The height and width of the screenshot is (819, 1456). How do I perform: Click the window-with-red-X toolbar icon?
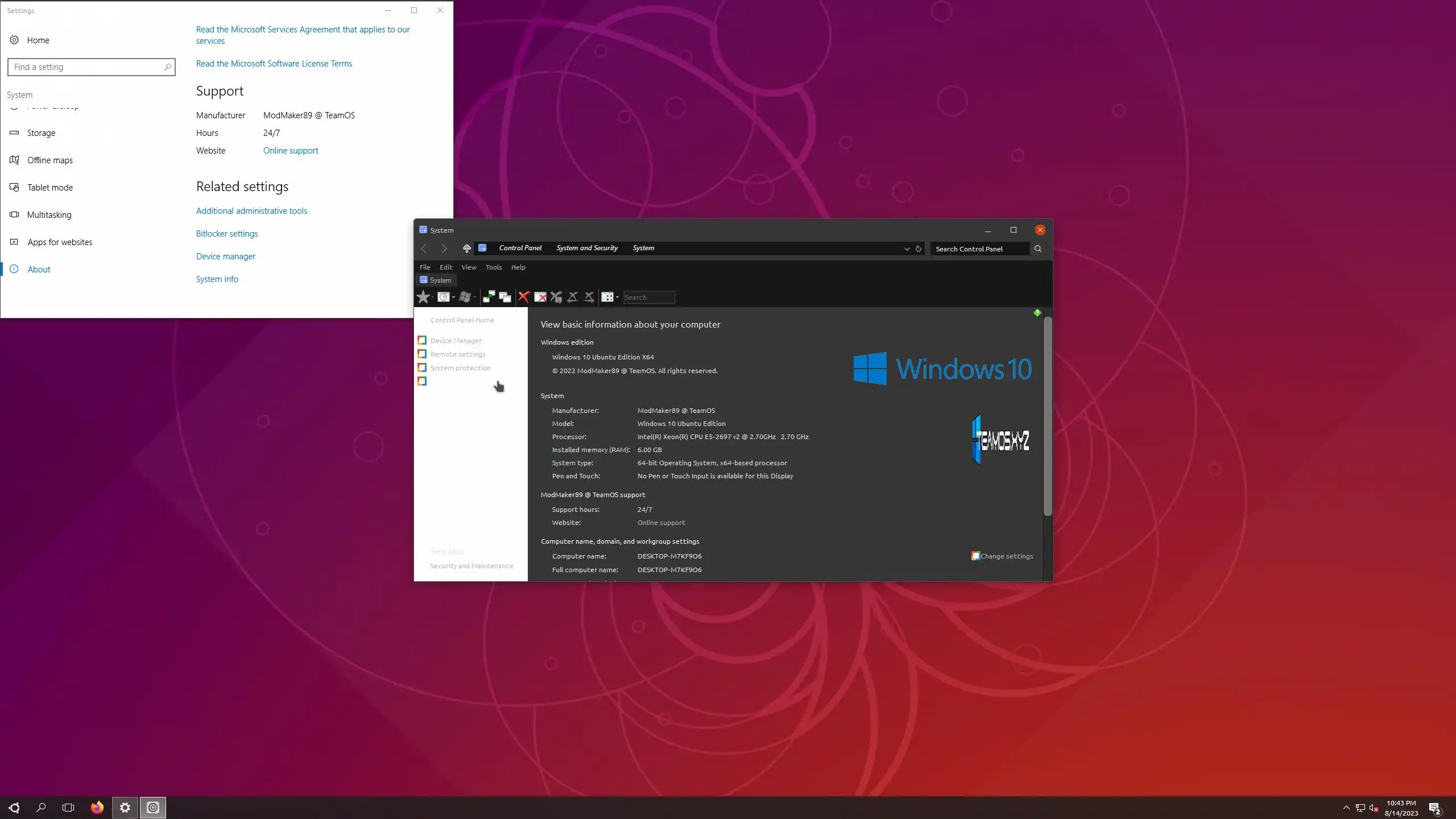point(540,297)
